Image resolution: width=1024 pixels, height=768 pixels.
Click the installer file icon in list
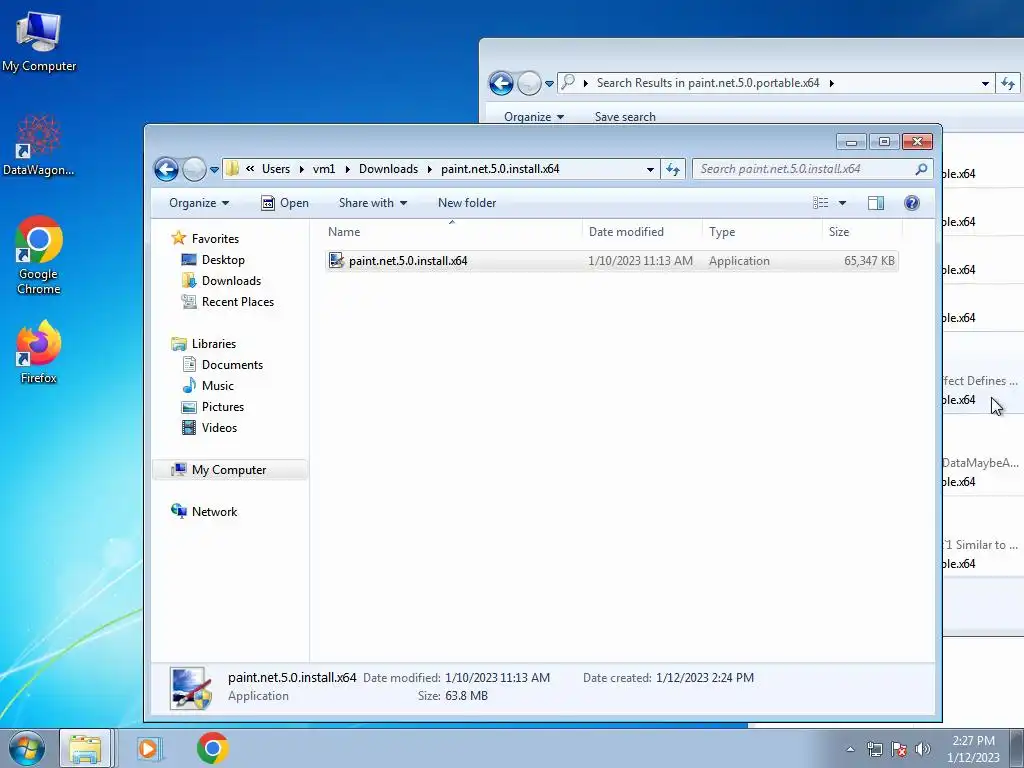[x=336, y=261]
